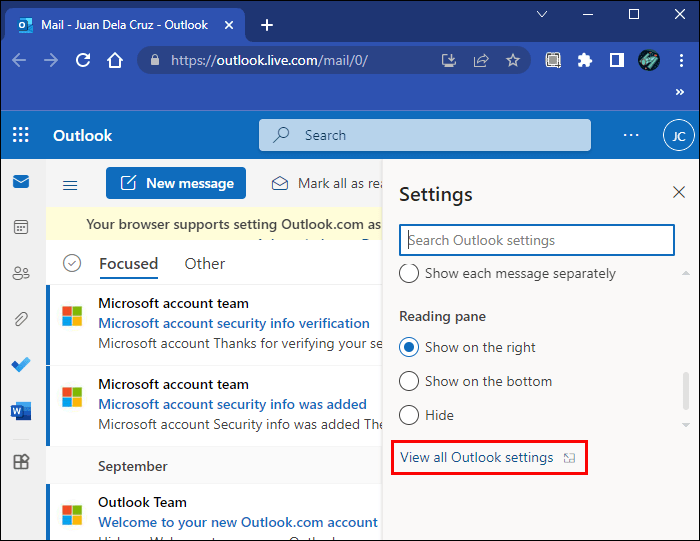Launch Word from the left sidebar
Screen dimensions: 700x541
coord(21,411)
